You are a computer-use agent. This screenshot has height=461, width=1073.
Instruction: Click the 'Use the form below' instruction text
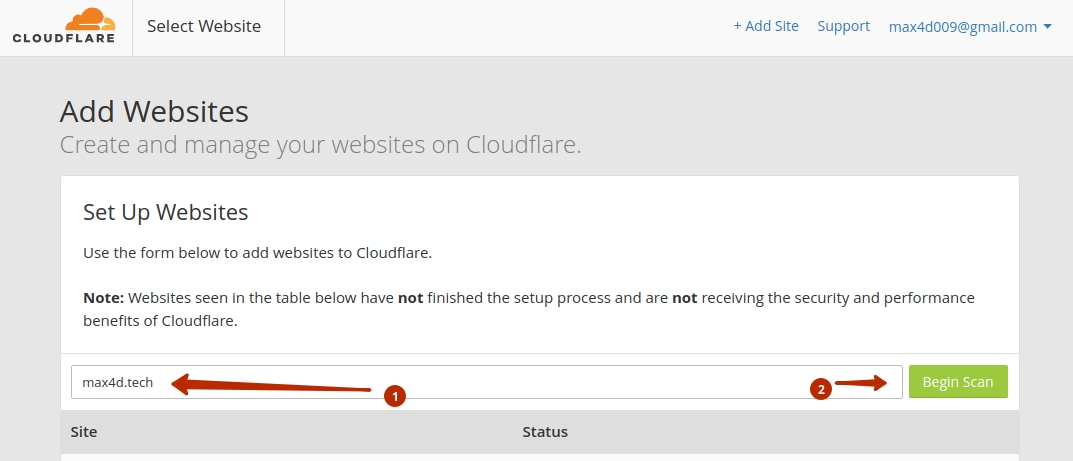(257, 253)
